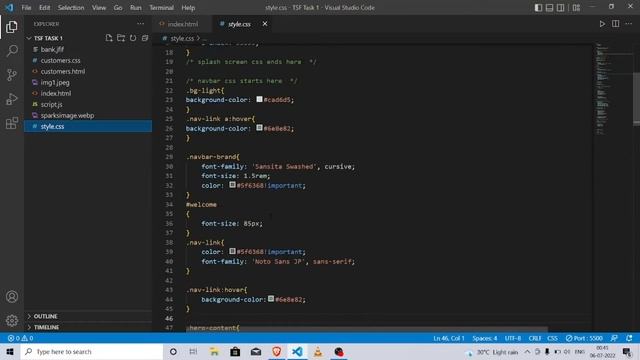This screenshot has height=360, width=640.
Task: Open the Extensions view
Action: tap(12, 123)
